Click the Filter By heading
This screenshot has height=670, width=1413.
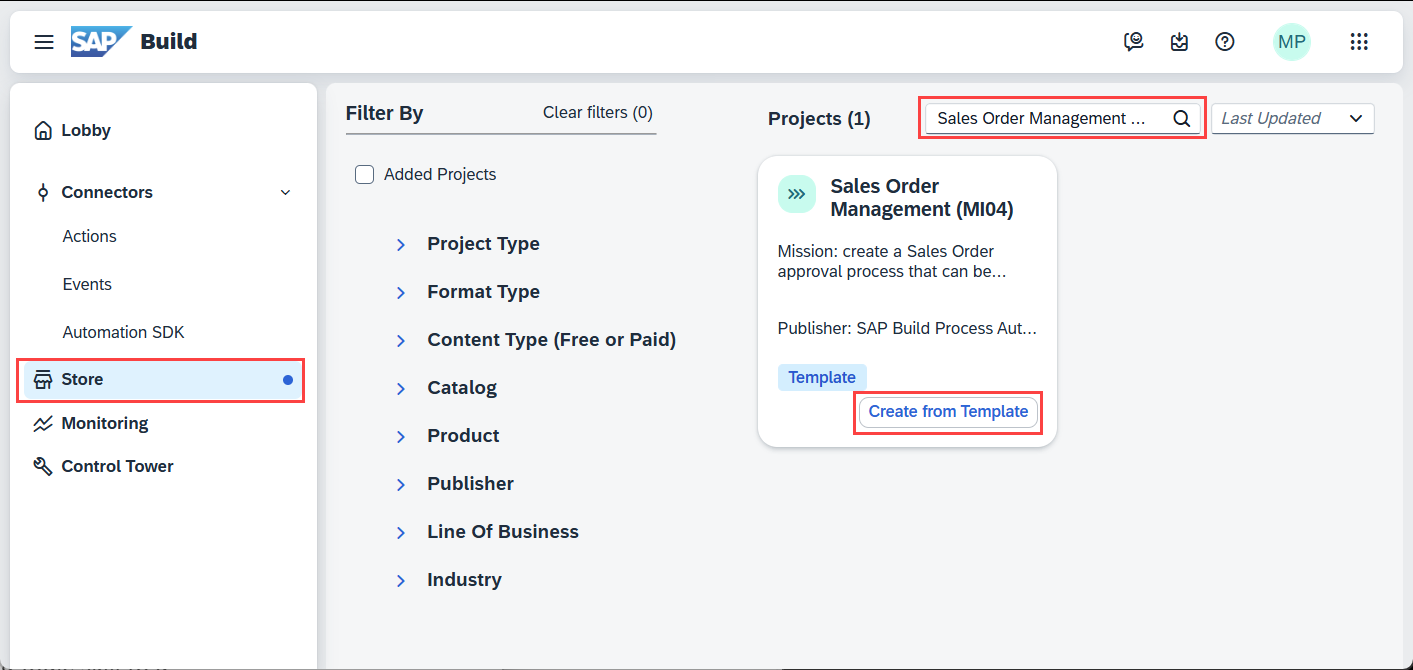pyautogui.click(x=384, y=114)
